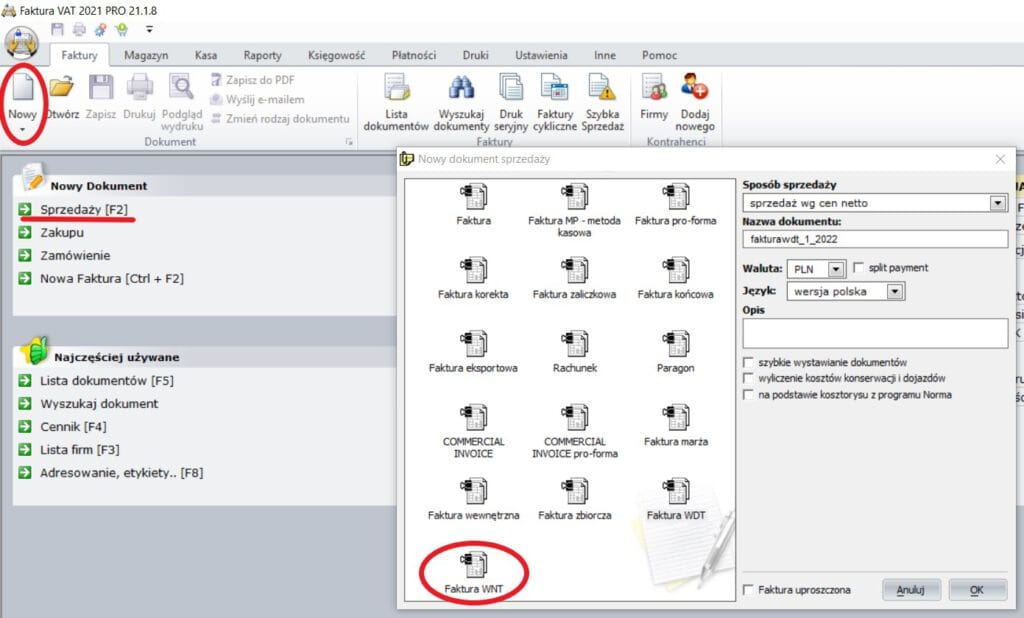The image size is (1024, 618).
Task: Choose Faktura korekta document icon
Action: (x=472, y=270)
